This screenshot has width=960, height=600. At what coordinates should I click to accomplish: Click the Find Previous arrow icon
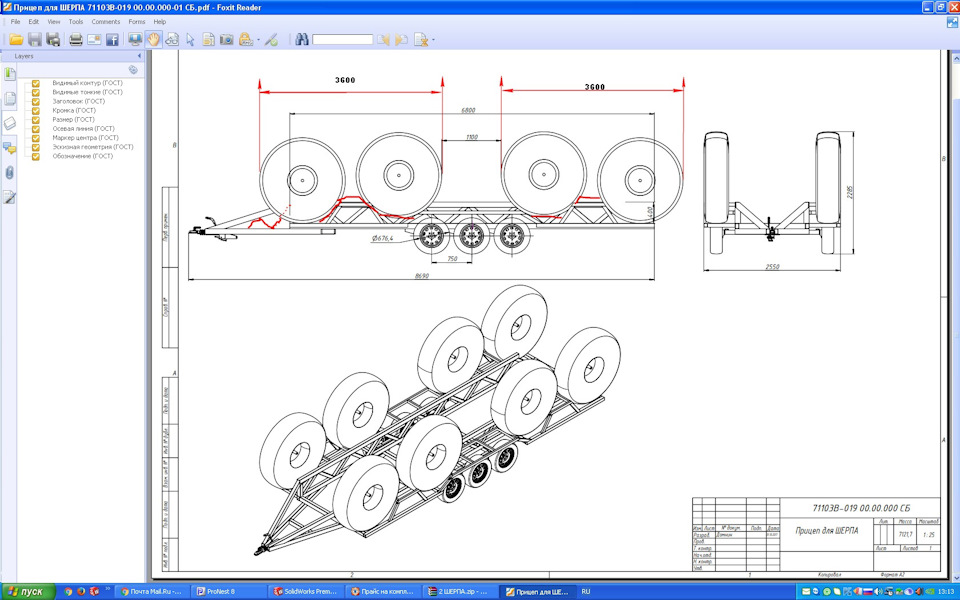[x=383, y=40]
